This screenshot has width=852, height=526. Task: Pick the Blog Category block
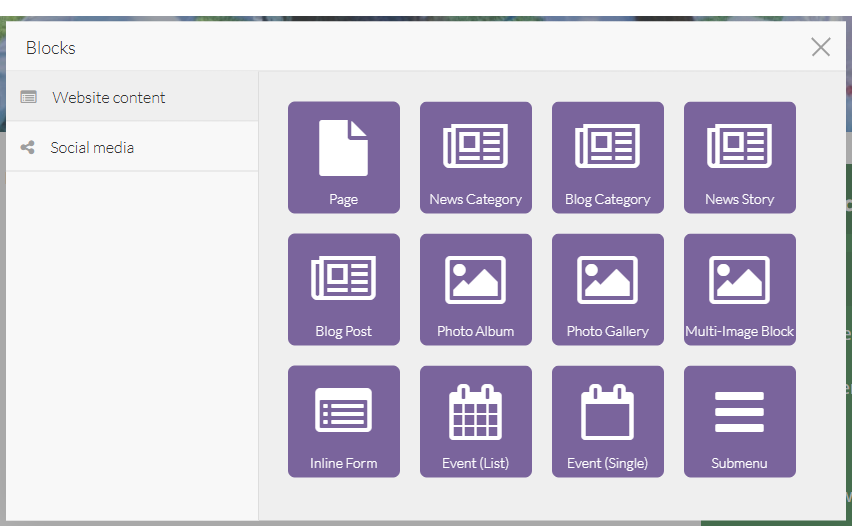(x=607, y=157)
